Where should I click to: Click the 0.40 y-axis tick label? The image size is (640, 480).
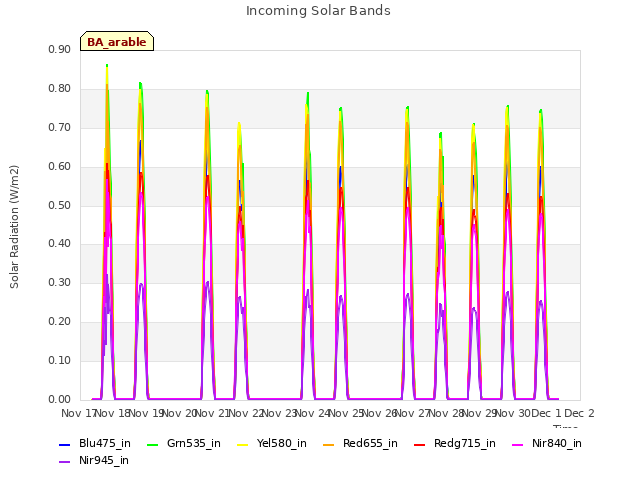point(60,244)
